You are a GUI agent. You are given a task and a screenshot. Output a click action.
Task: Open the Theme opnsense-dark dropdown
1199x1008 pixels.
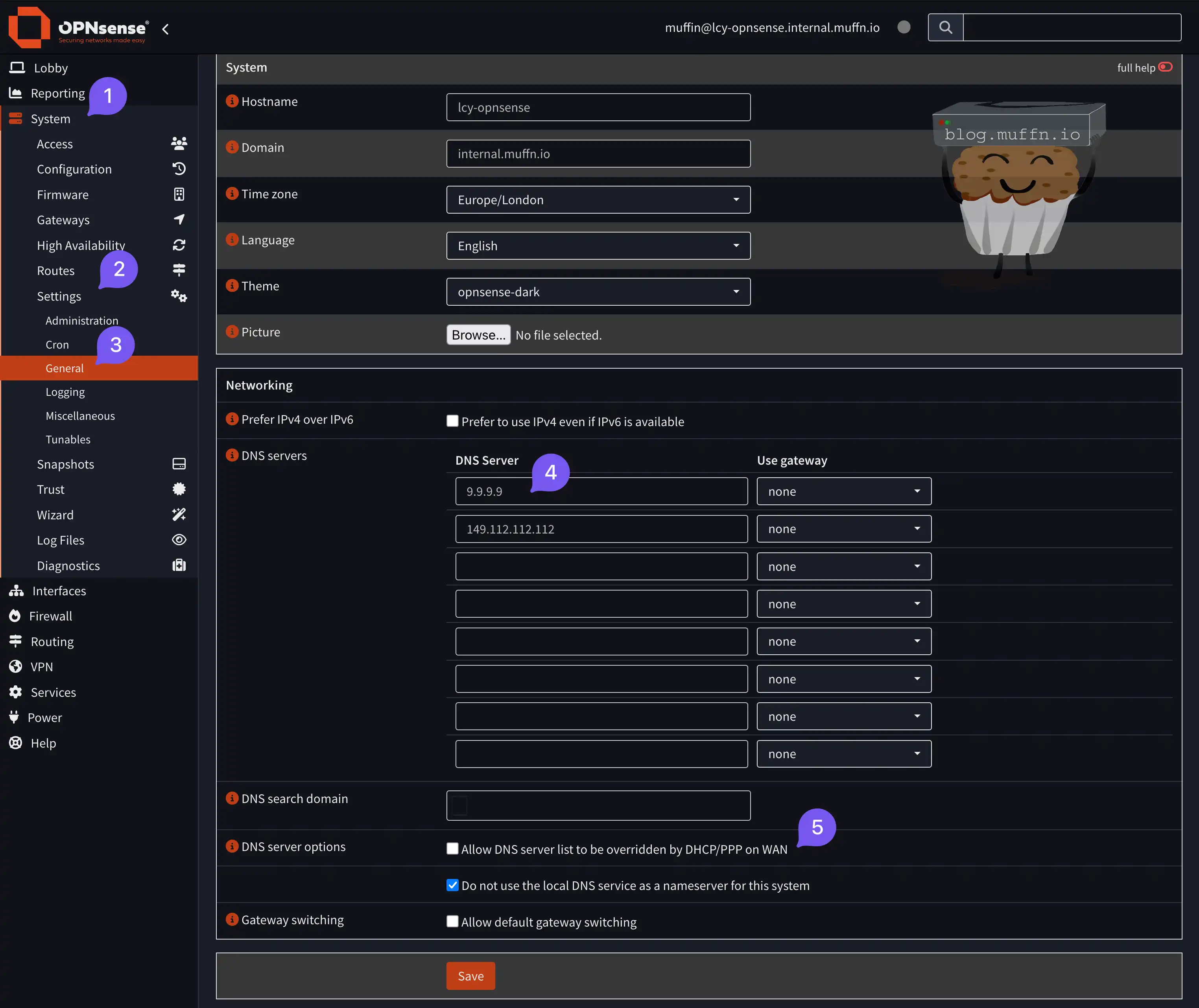[598, 292]
